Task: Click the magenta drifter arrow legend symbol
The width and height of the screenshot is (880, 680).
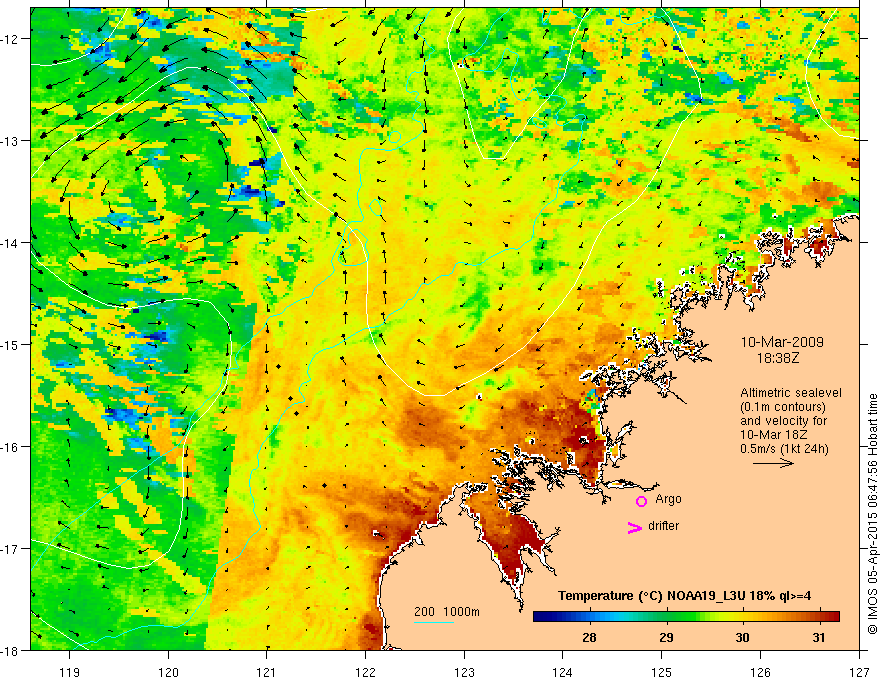Action: click(635, 527)
